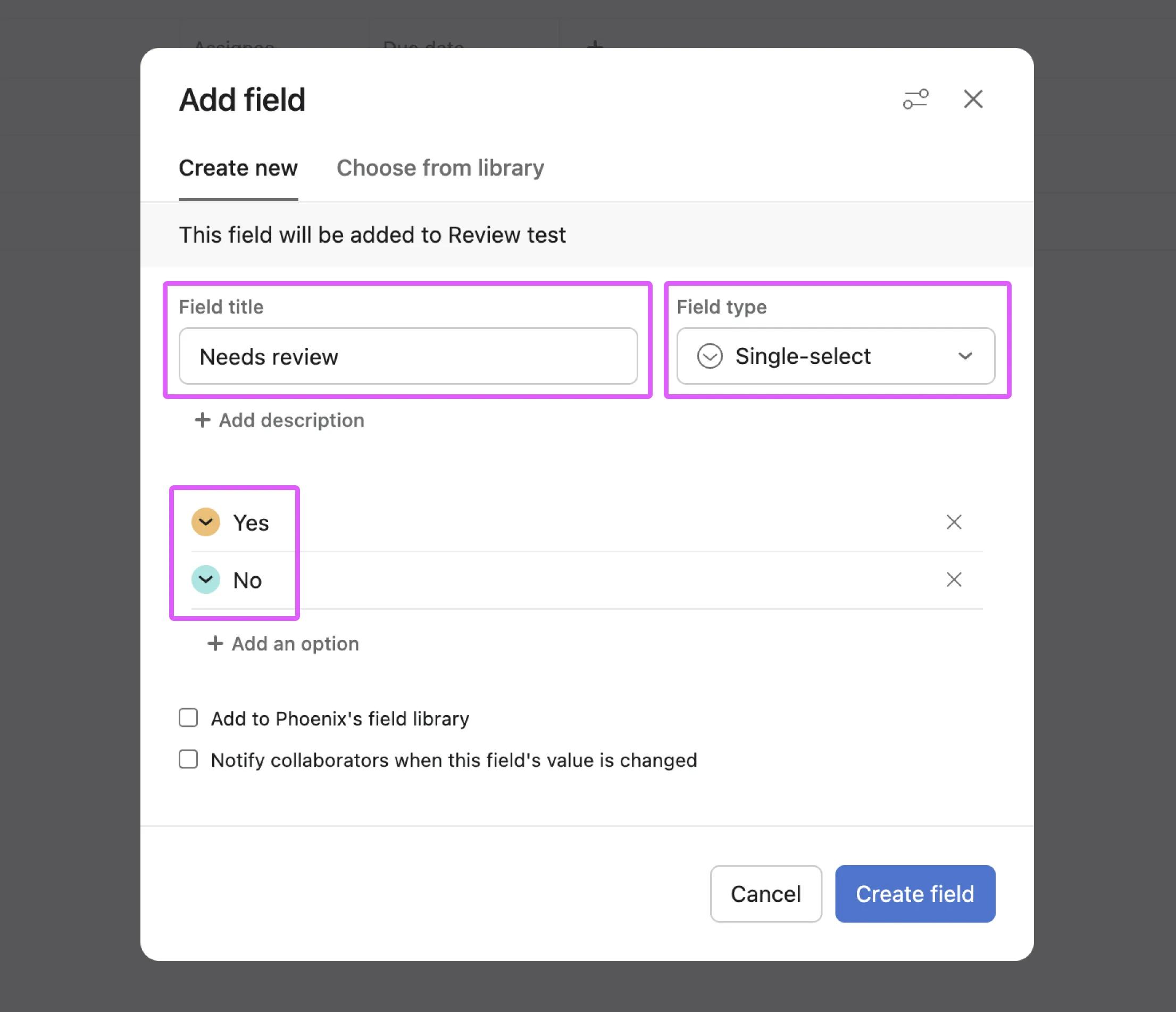
Task: Click the Single-select circle icon
Action: (710, 356)
